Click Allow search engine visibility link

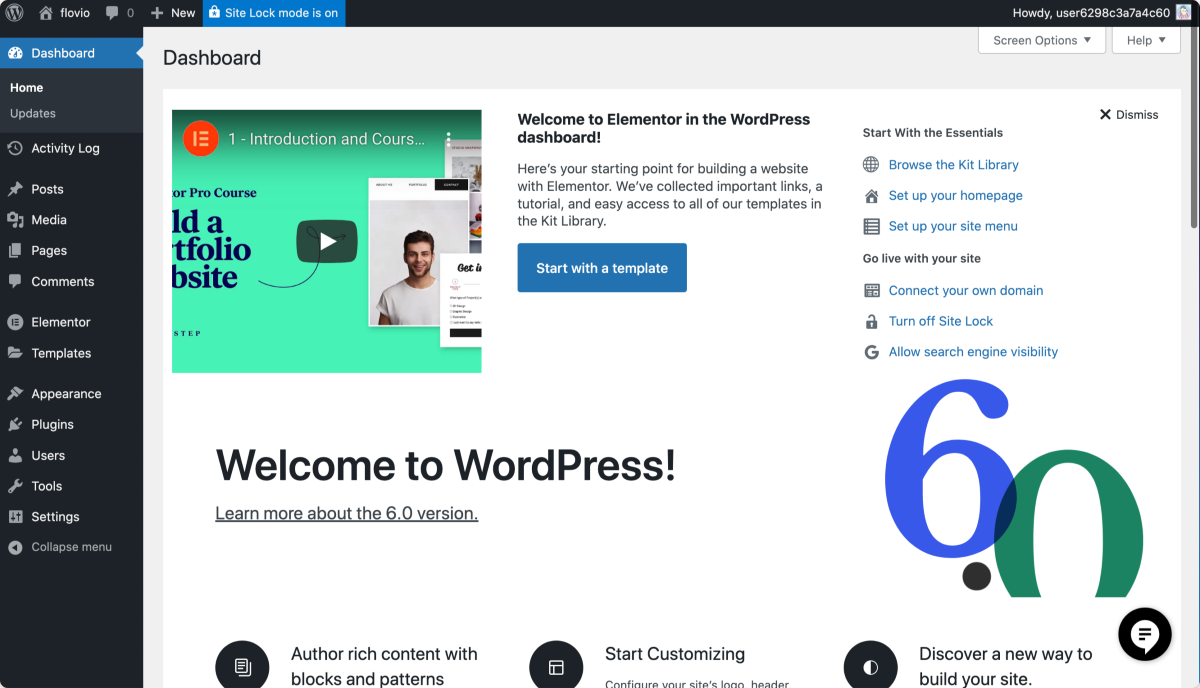(973, 352)
